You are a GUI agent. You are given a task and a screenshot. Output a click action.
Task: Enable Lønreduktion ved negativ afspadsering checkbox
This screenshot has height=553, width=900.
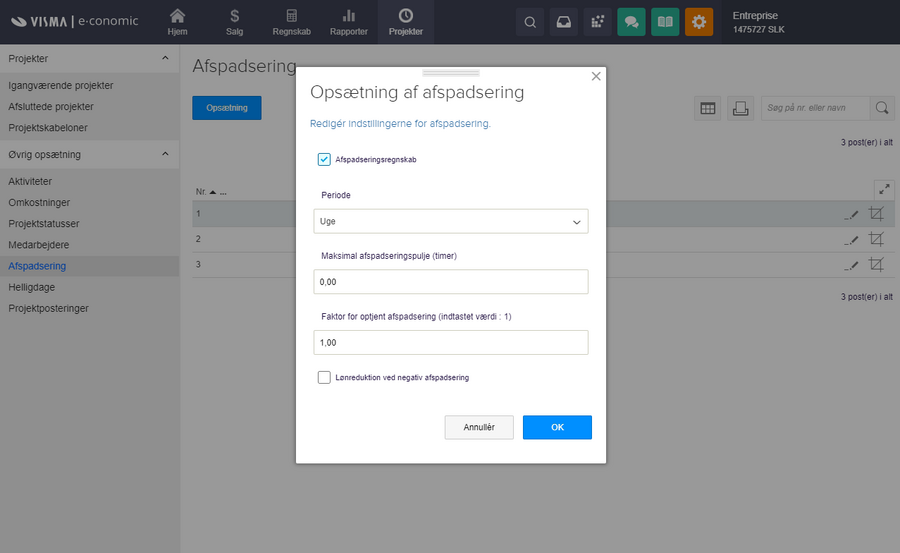point(324,377)
